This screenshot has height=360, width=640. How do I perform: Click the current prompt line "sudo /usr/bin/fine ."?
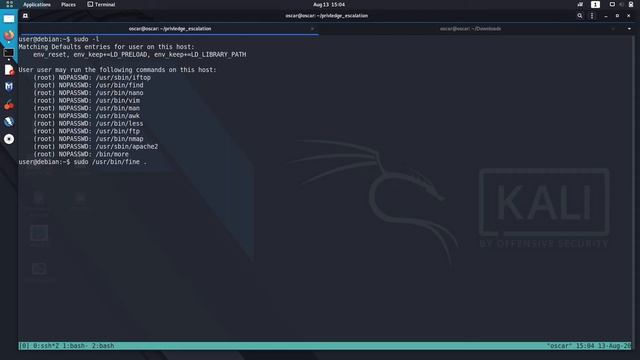coord(82,162)
